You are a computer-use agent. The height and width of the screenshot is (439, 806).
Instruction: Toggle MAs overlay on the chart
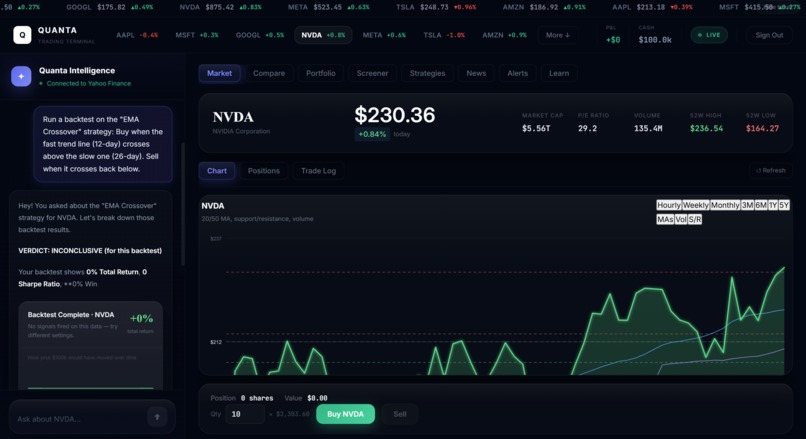coord(665,220)
